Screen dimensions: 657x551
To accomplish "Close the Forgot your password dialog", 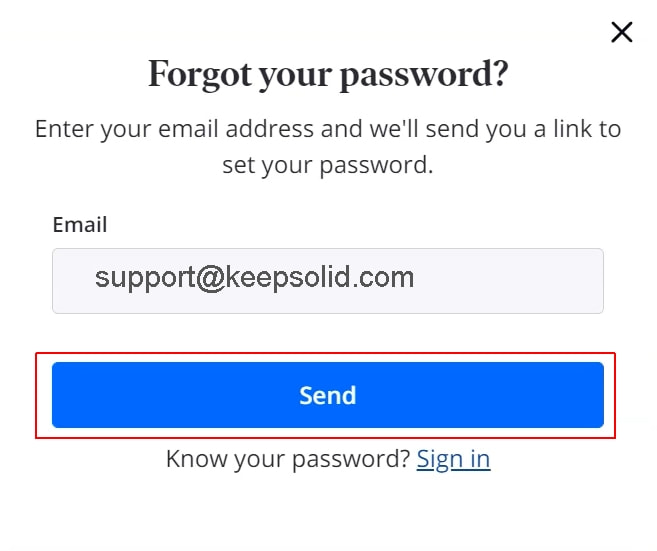I will (x=621, y=33).
